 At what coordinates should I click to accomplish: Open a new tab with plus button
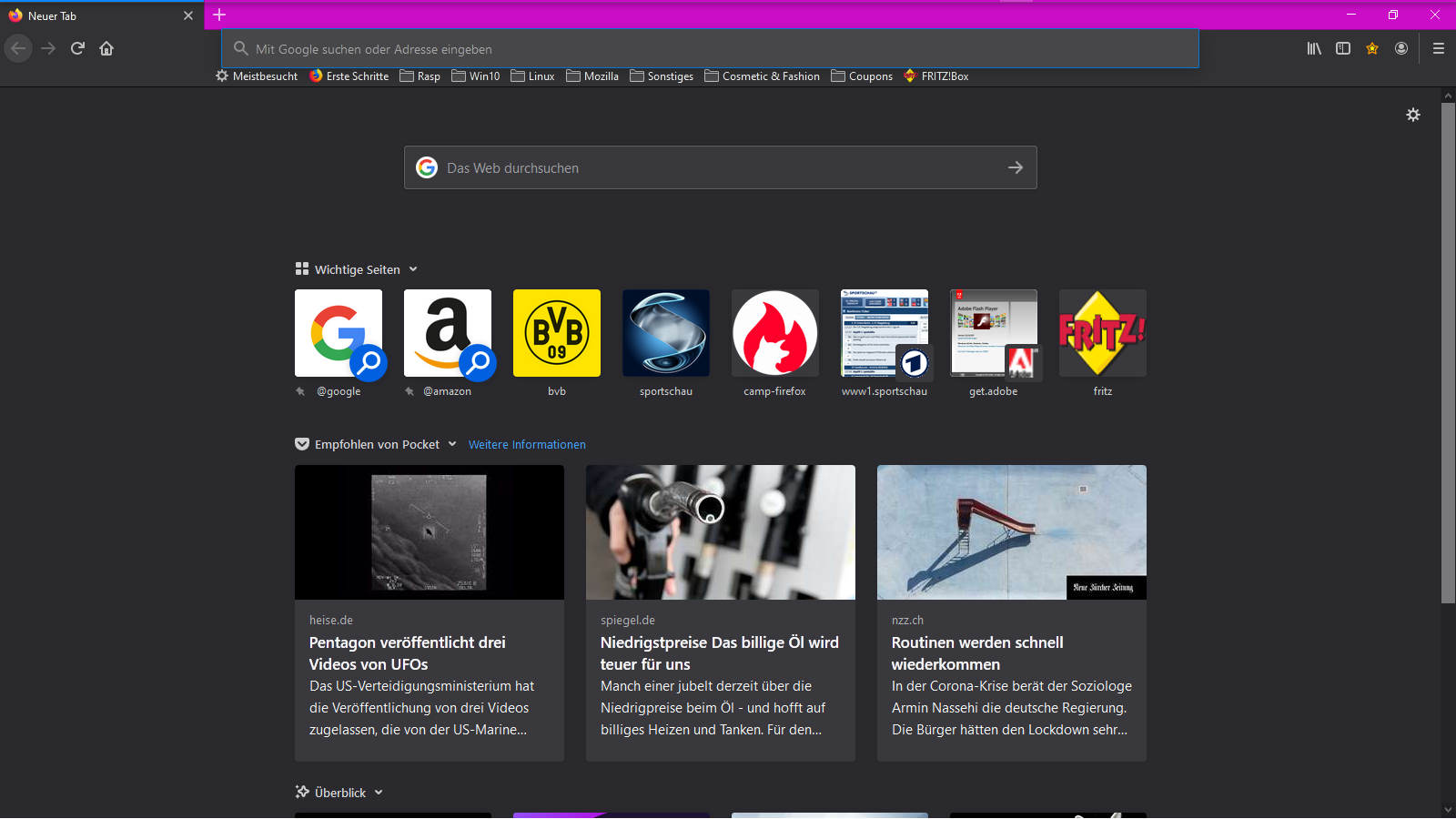click(x=219, y=15)
